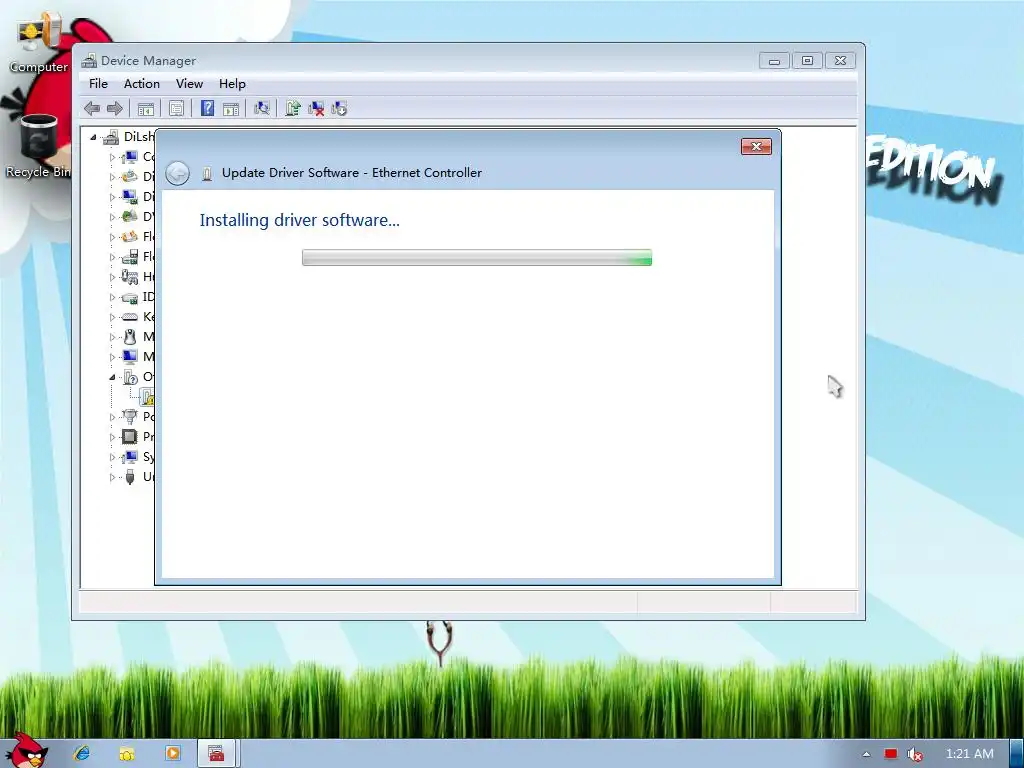Image resolution: width=1024 pixels, height=768 pixels.
Task: Expand the Keyboards category arrow
Action: coord(112,317)
